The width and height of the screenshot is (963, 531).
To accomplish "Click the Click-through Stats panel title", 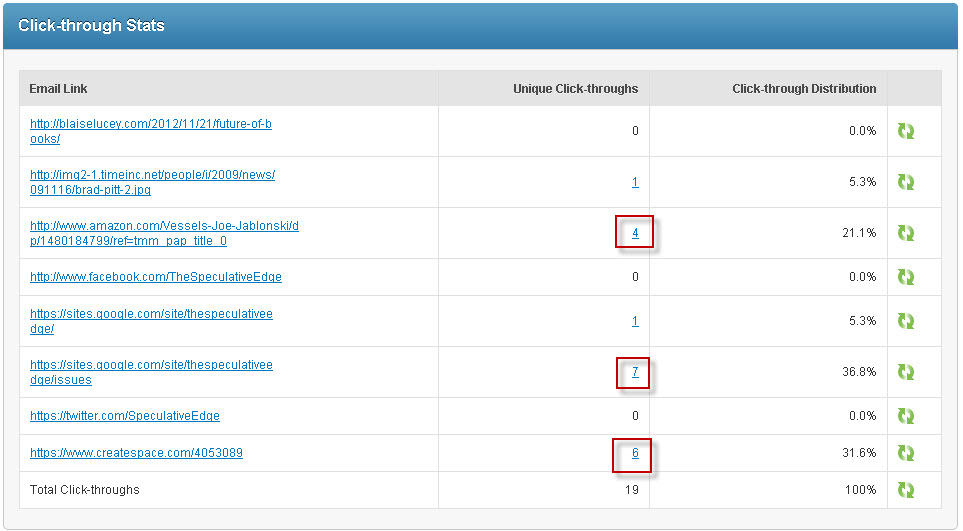I will pyautogui.click(x=92, y=25).
